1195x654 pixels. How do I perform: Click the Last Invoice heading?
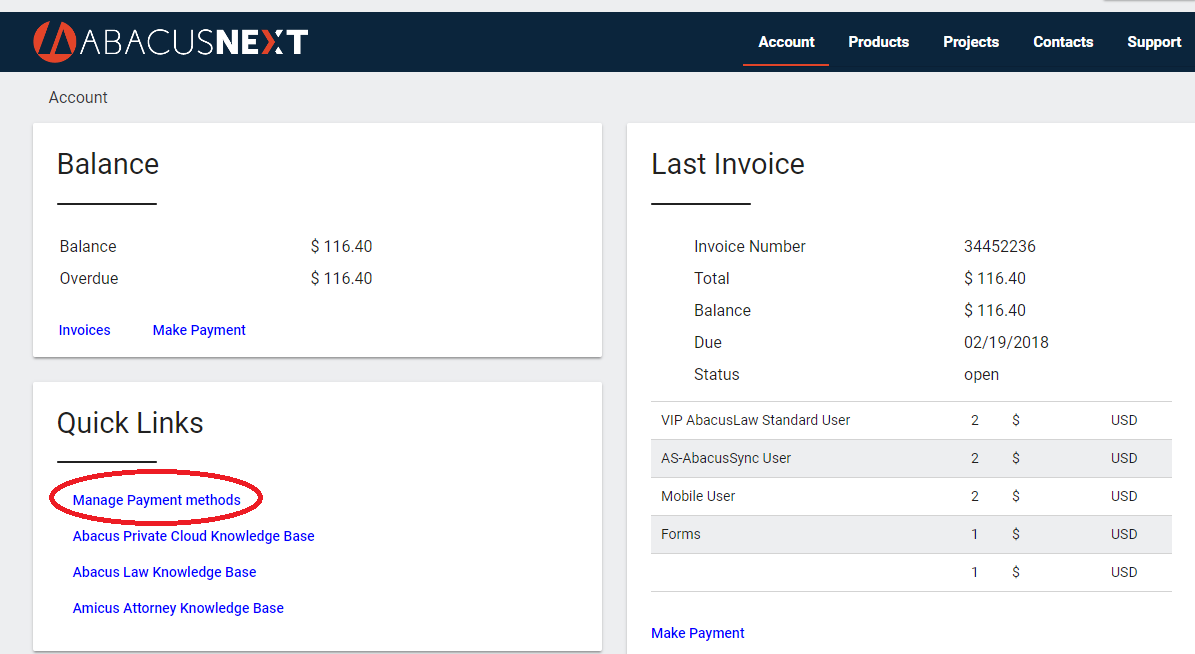728,164
